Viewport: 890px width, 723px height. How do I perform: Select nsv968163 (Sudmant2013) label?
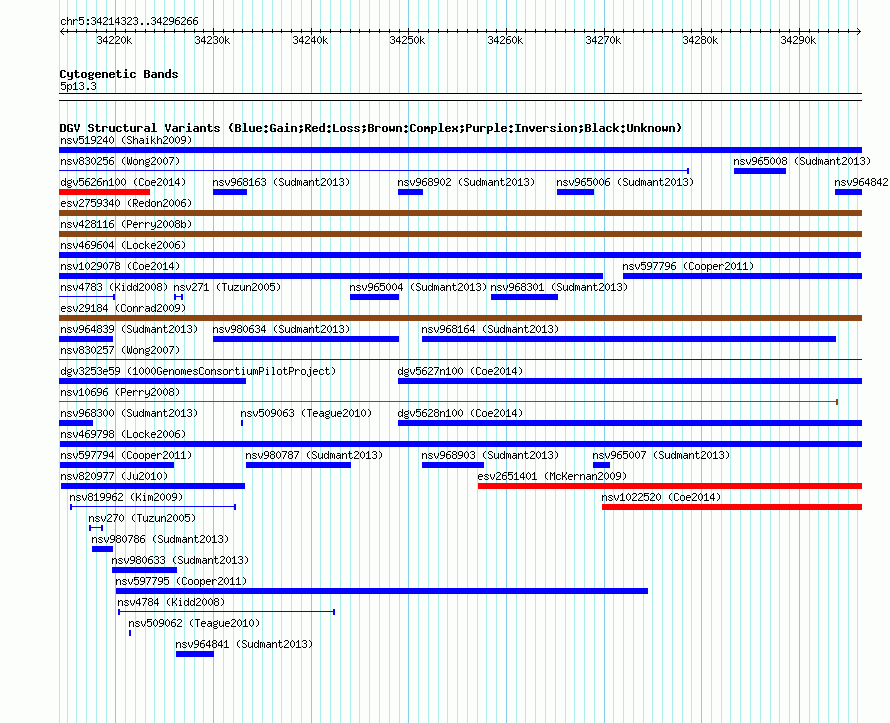(x=281, y=182)
